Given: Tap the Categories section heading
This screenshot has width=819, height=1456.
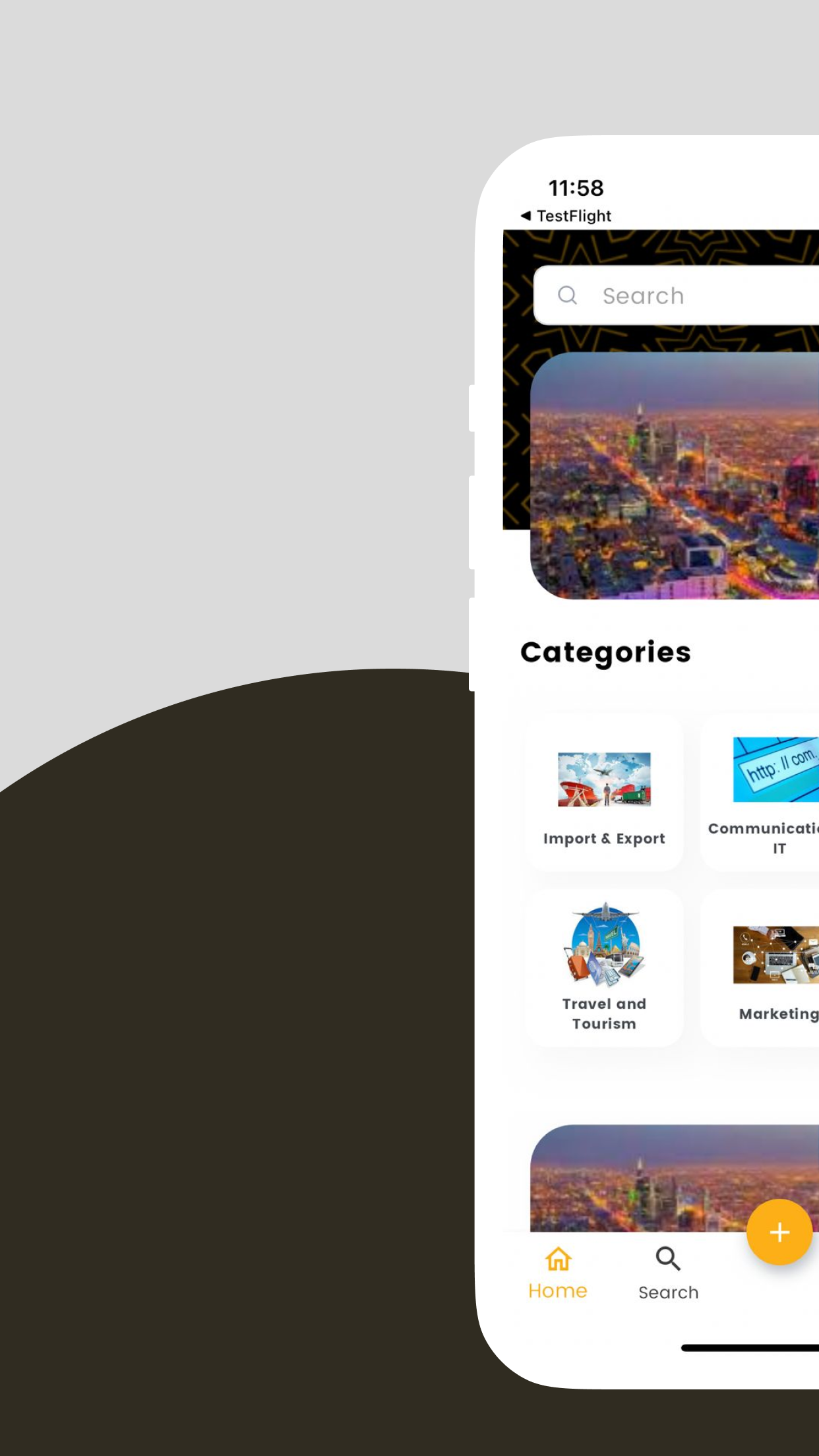Looking at the screenshot, I should pos(605,653).
